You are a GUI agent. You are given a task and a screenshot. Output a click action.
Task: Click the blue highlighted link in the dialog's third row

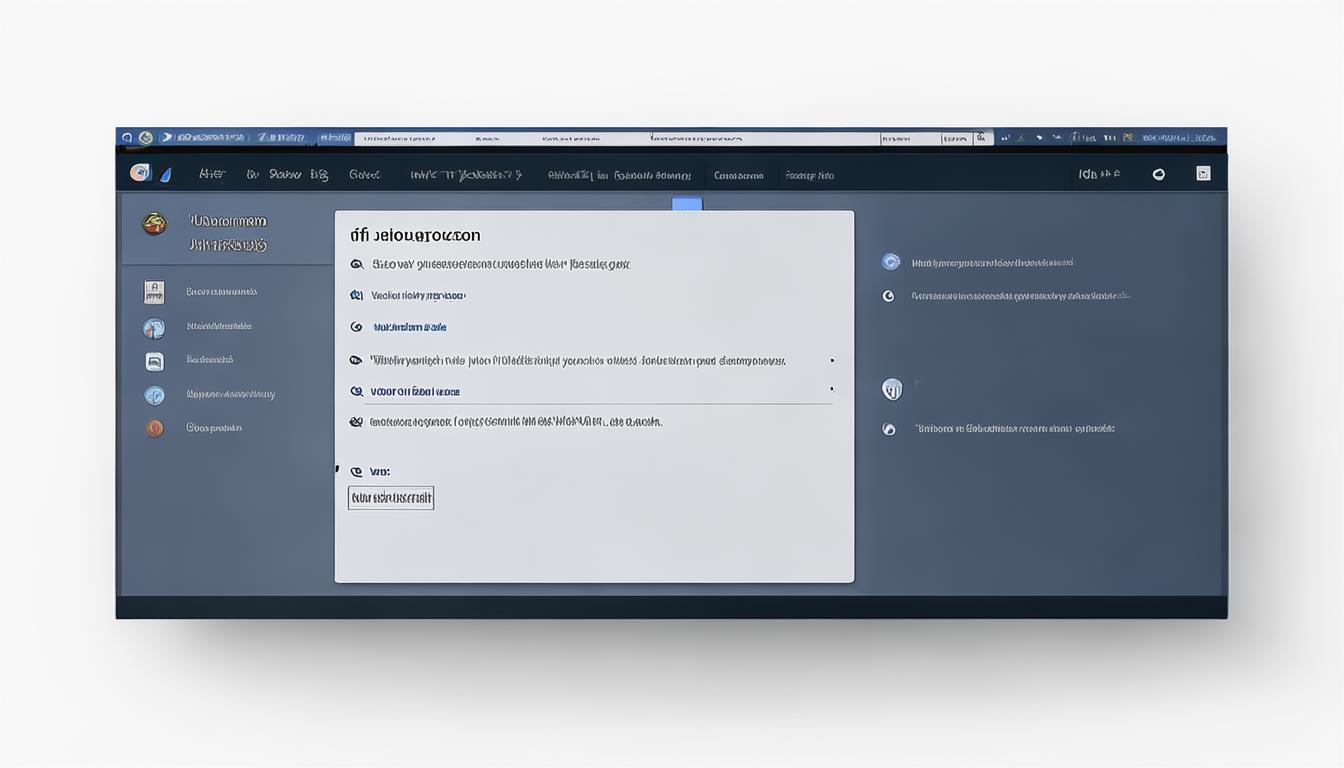[x=409, y=328]
